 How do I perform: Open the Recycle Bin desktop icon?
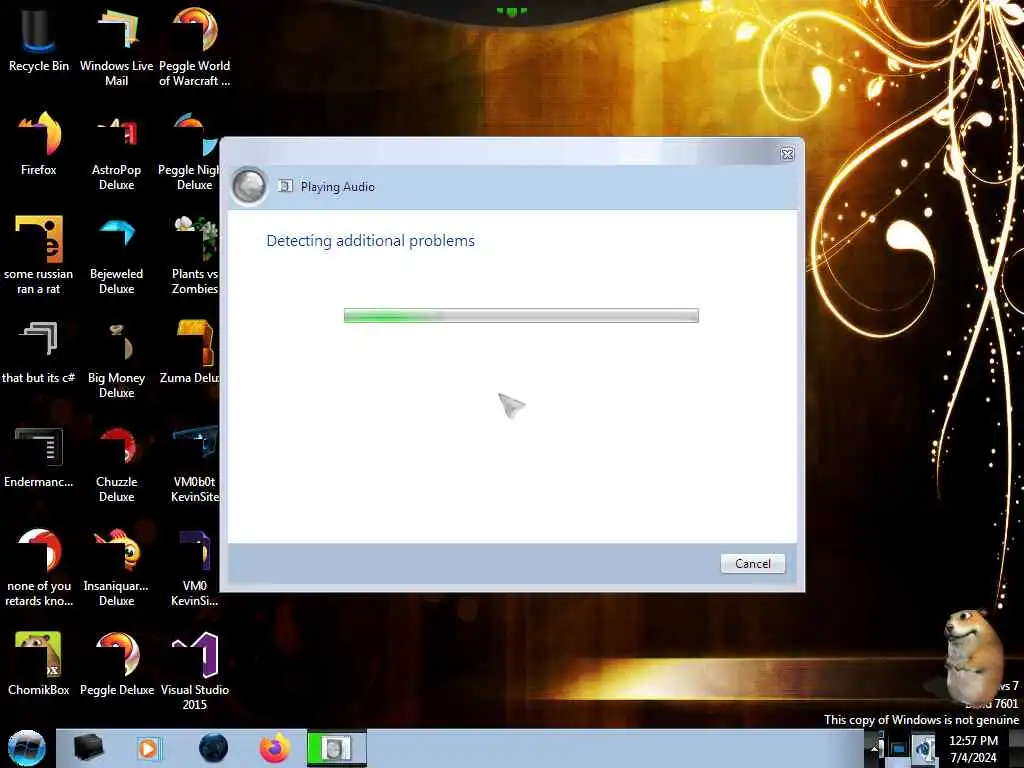click(x=39, y=40)
